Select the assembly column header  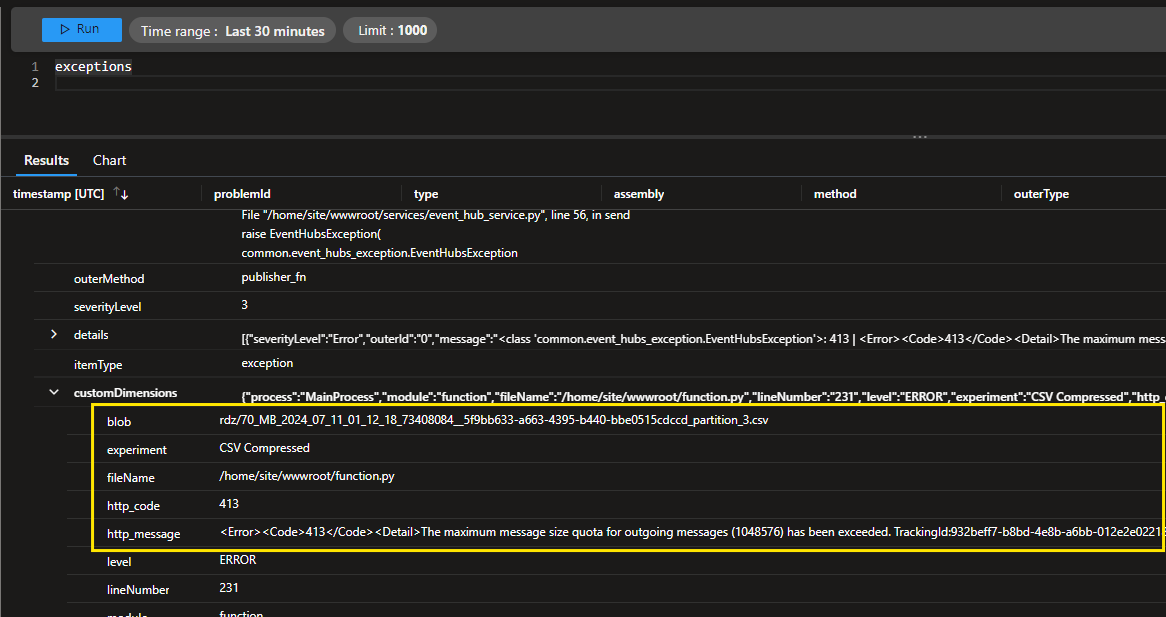639,194
